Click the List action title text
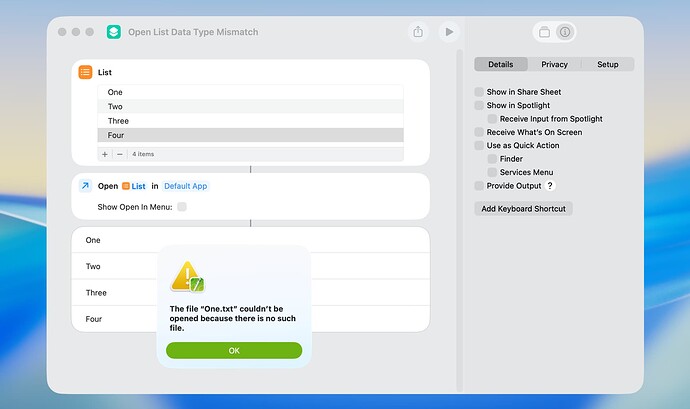Image resolution: width=690 pixels, height=409 pixels. 105,72
